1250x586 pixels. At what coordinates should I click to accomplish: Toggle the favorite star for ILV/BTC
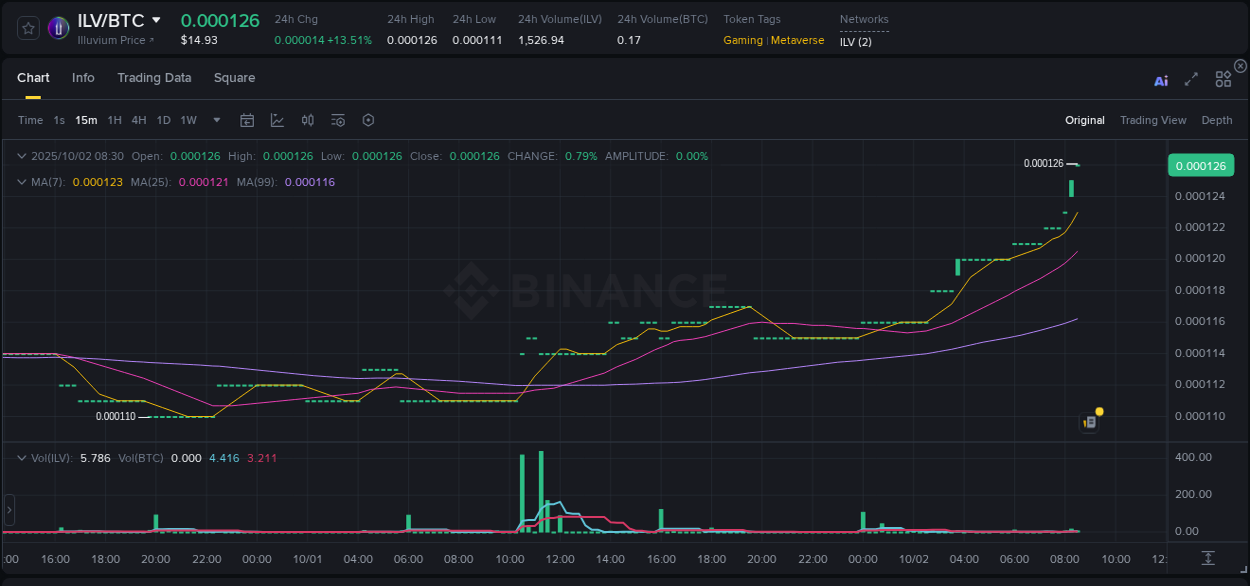coord(27,28)
